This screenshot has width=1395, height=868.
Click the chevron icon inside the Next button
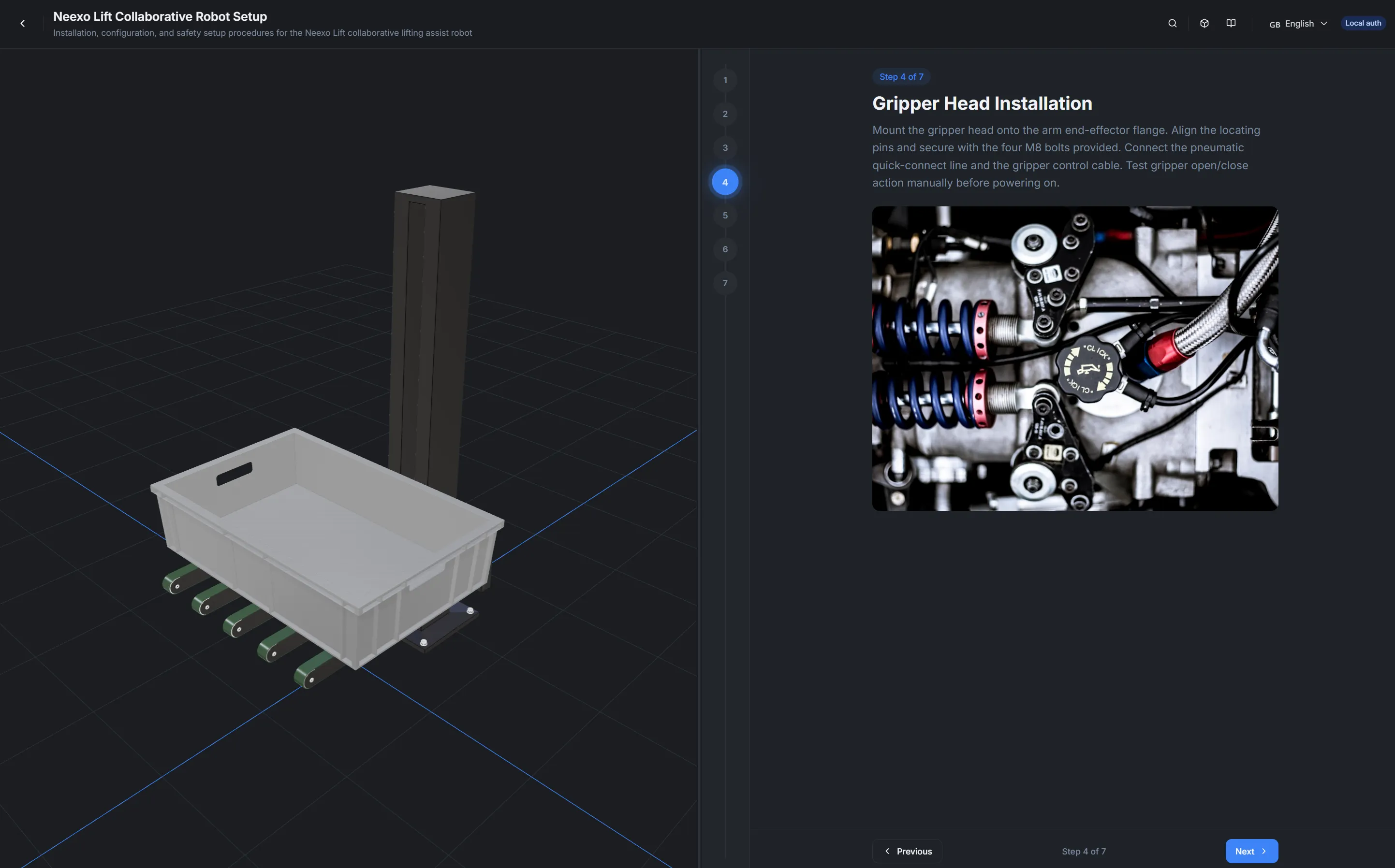[x=1263, y=851]
